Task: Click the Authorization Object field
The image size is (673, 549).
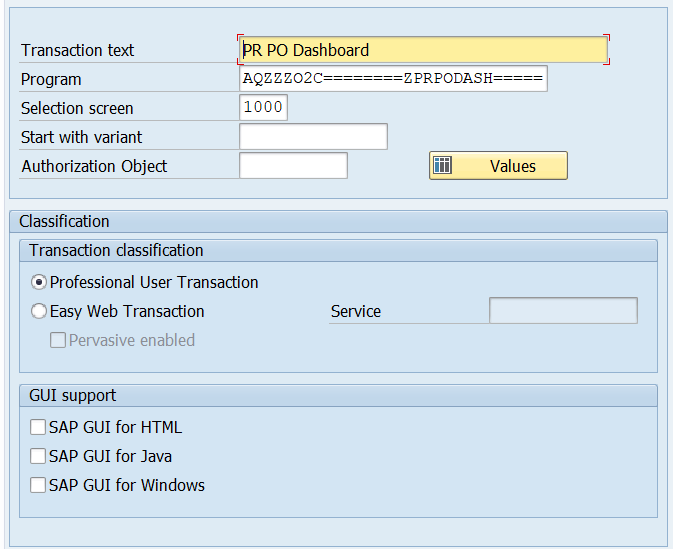Action: (293, 165)
